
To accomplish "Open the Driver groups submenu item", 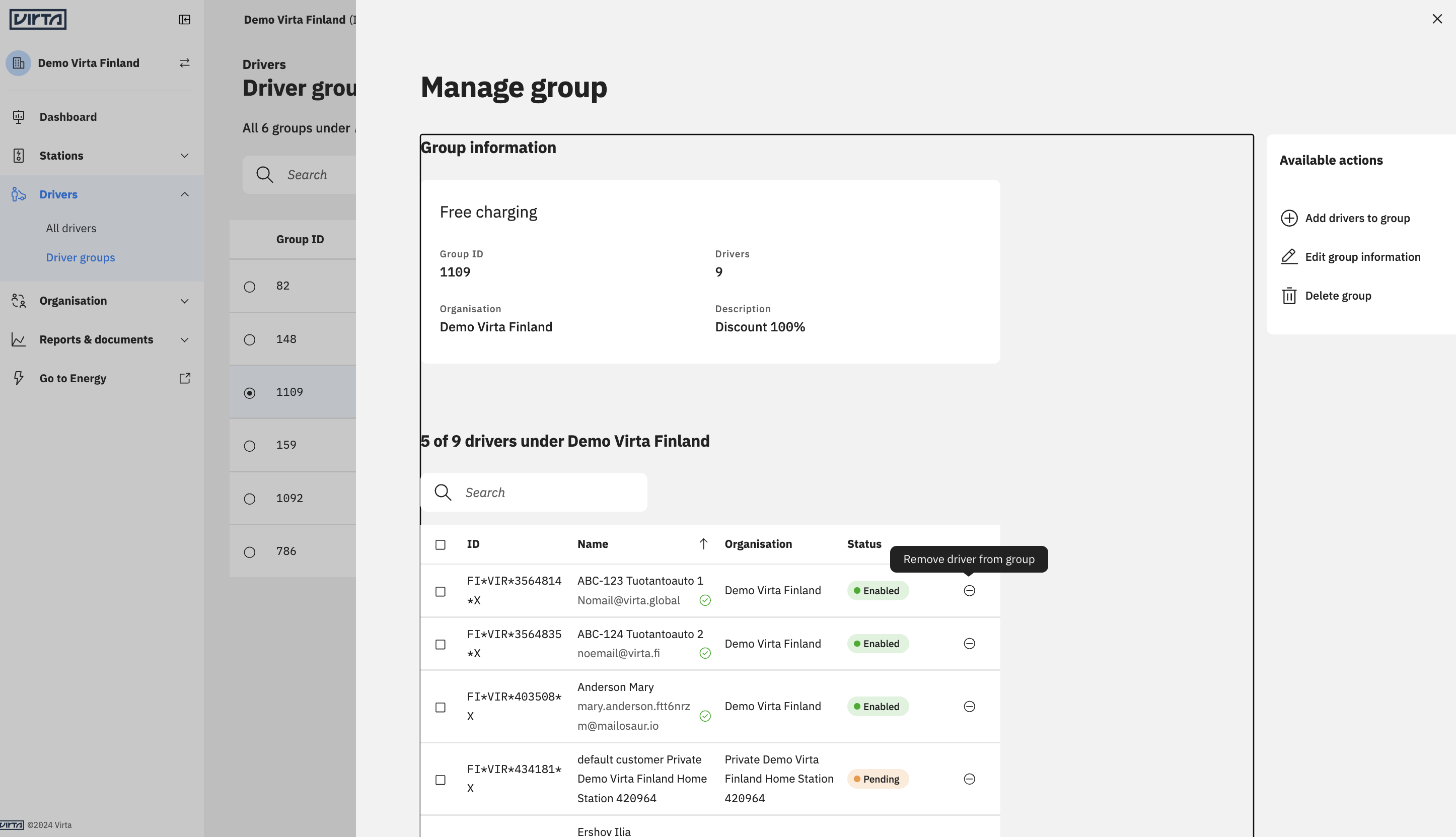I will click(81, 257).
